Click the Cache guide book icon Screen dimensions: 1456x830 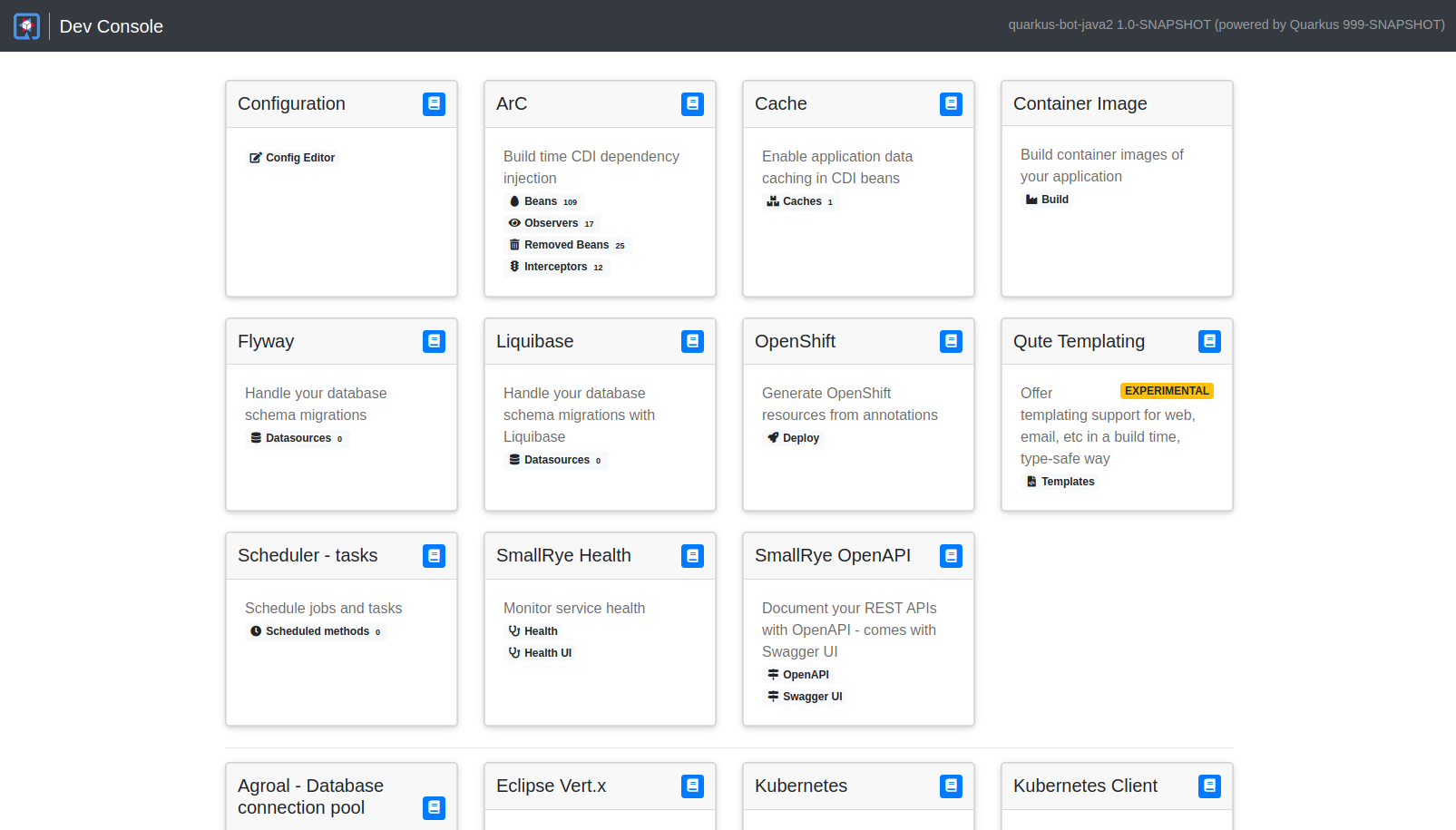(x=951, y=104)
